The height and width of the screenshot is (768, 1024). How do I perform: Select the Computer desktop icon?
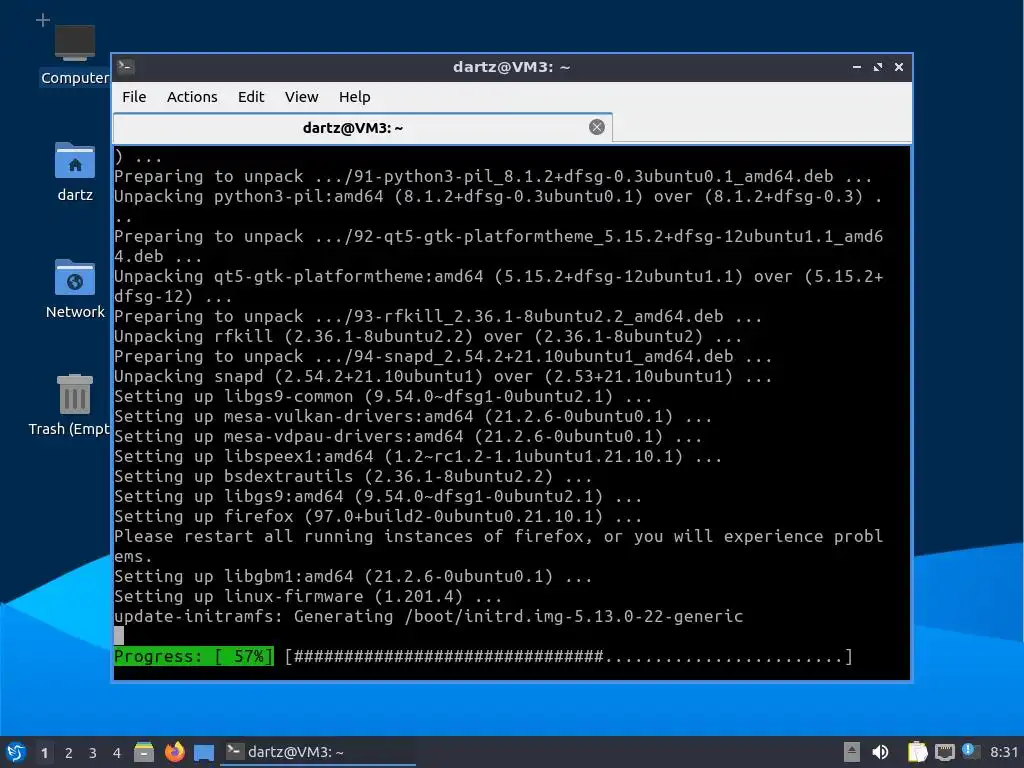coord(74,55)
